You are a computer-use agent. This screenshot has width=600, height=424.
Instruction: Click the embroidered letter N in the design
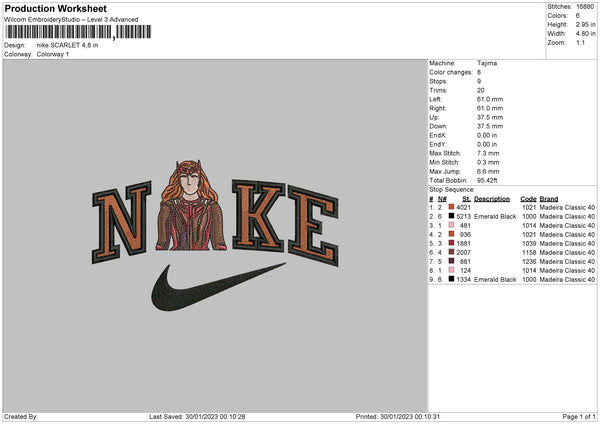[x=122, y=222]
